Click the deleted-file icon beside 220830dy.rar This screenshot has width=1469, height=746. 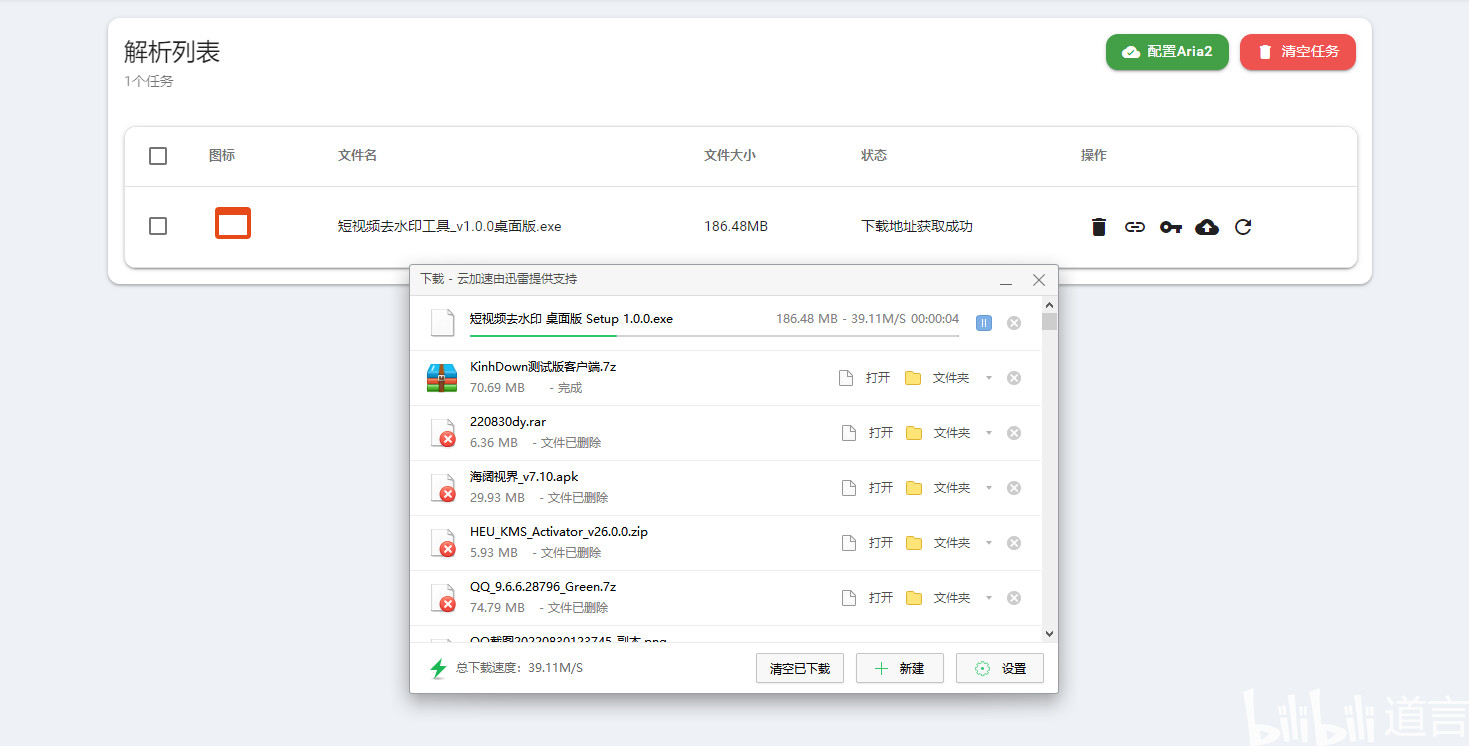pyautogui.click(x=443, y=433)
